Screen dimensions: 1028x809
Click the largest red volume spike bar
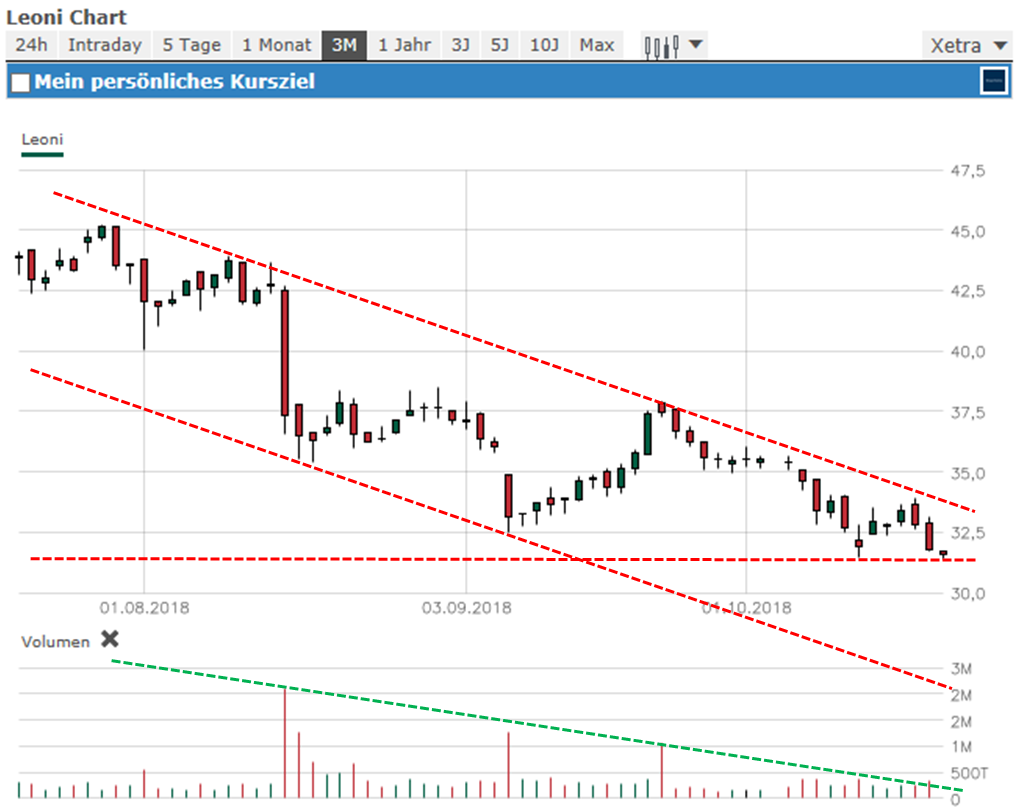285,742
